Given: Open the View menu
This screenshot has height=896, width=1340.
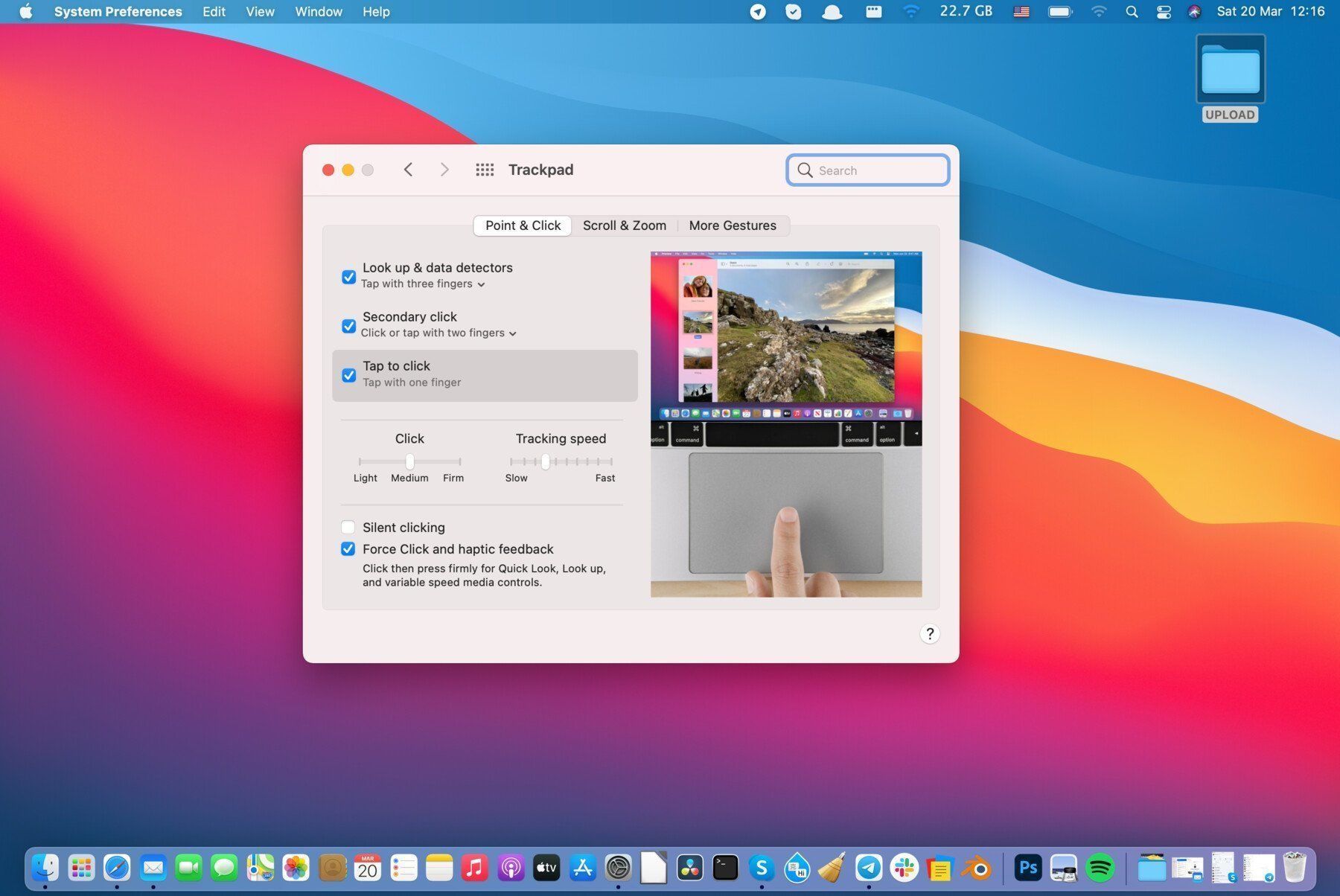Looking at the screenshot, I should click(x=260, y=12).
